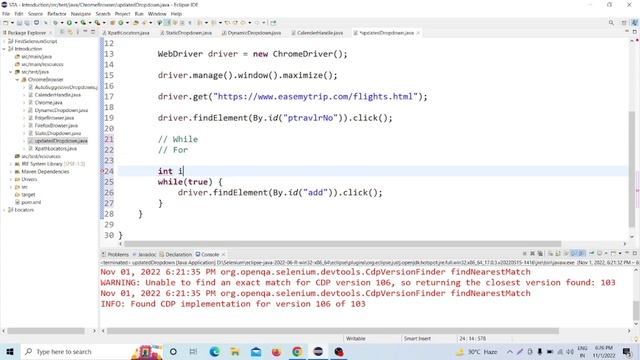Open the Source menu
The image size is (640, 360).
(35, 14)
